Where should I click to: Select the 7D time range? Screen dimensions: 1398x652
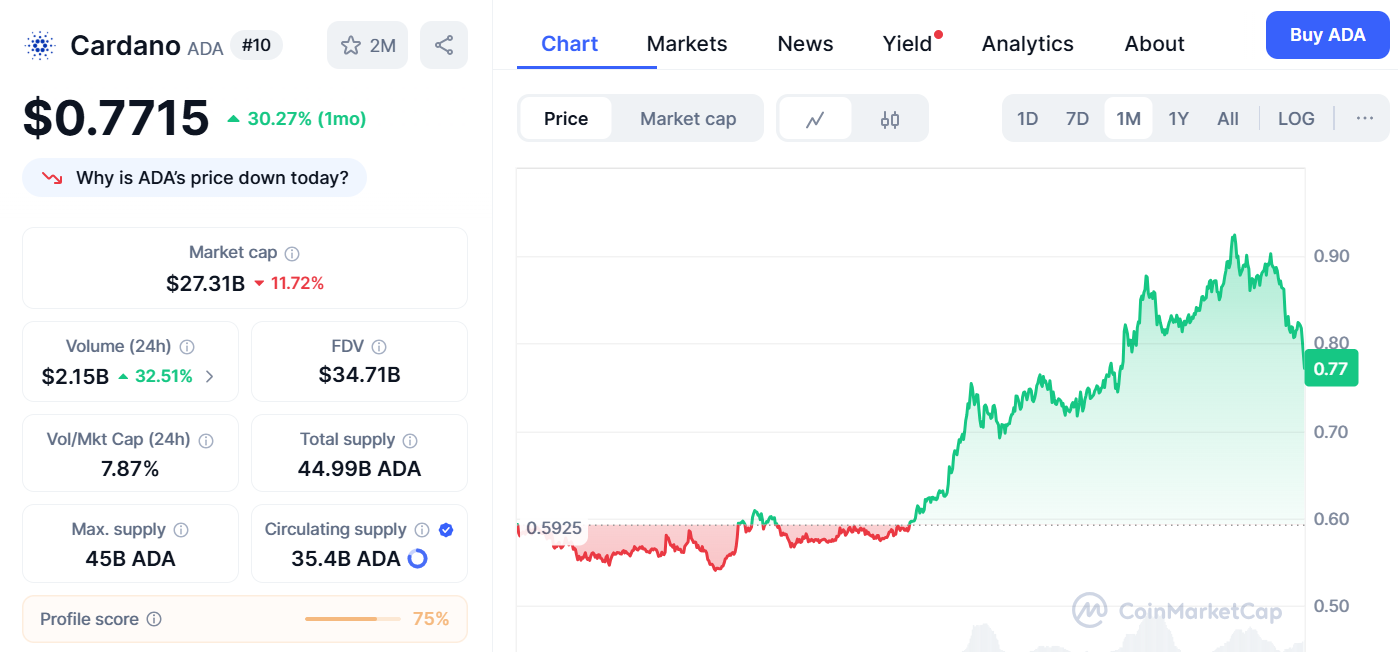[1077, 118]
